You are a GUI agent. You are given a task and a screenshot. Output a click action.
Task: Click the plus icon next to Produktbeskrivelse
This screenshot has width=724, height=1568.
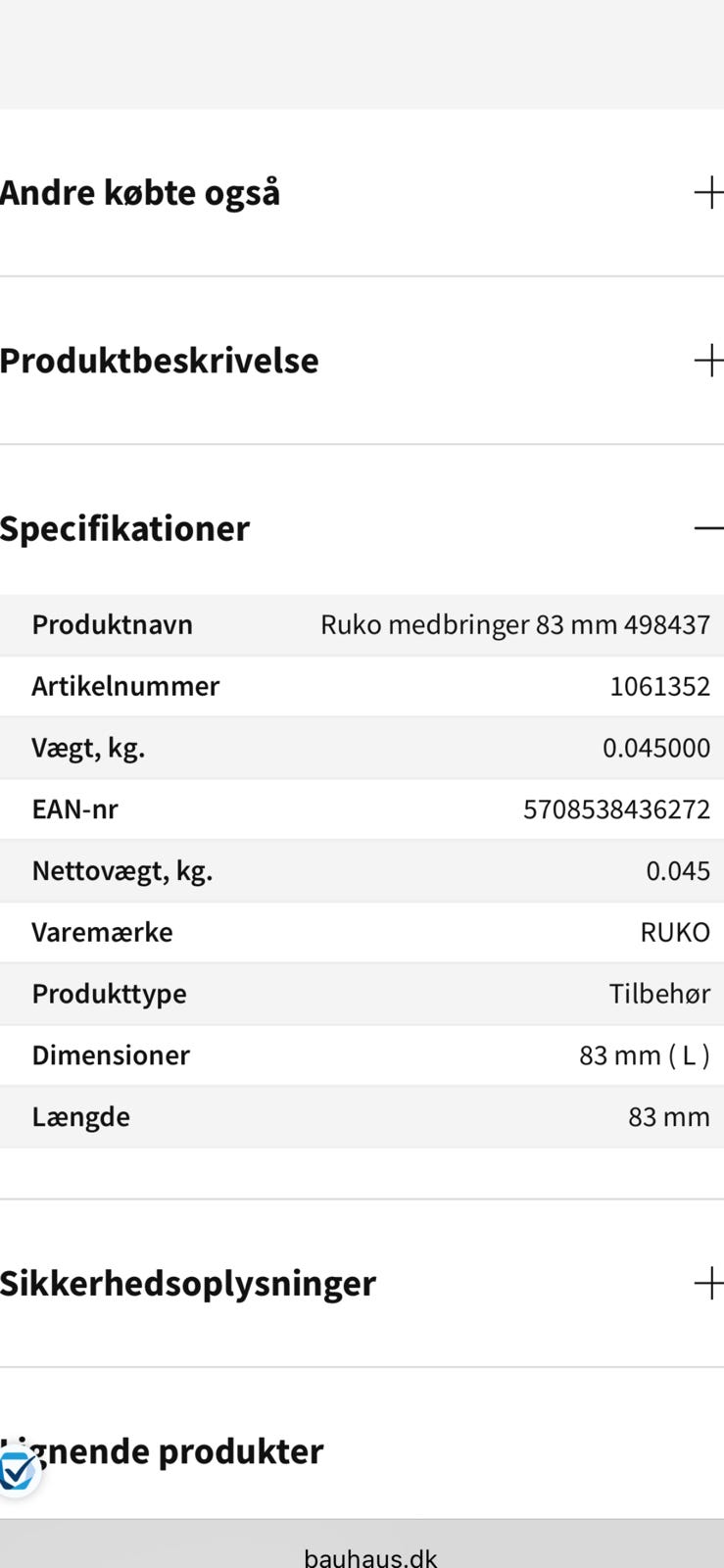click(x=707, y=361)
